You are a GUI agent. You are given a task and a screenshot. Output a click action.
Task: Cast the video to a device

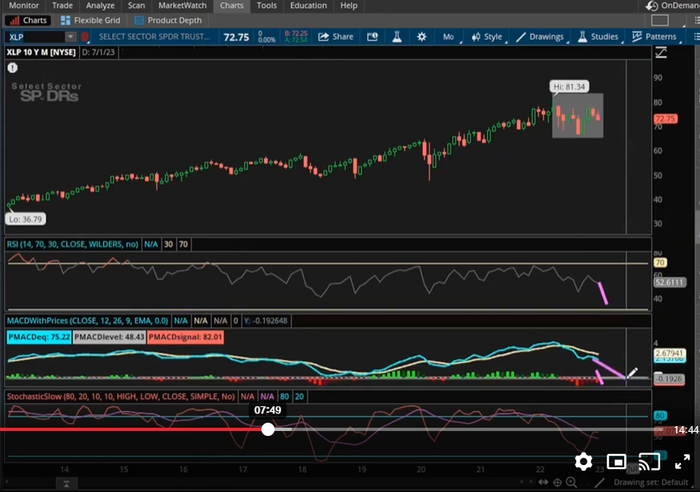click(x=649, y=462)
